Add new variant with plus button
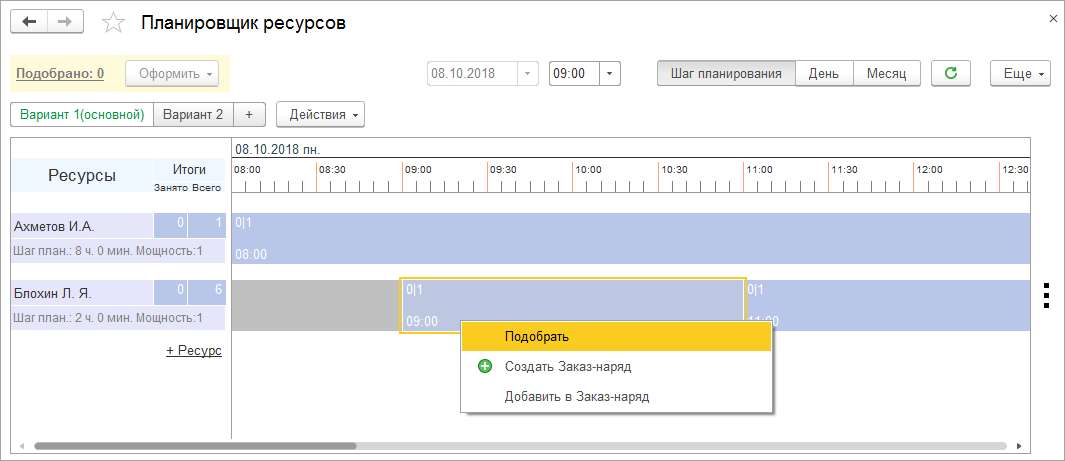Viewport: 1065px width, 461px height. point(249,114)
